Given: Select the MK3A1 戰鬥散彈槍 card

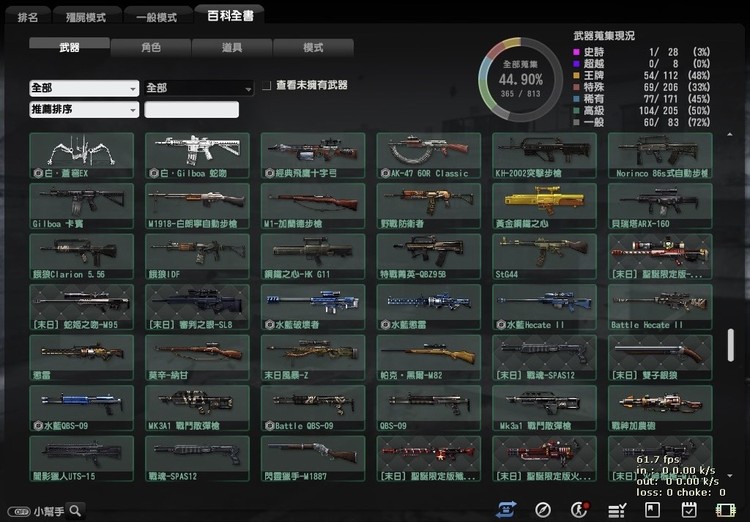Looking at the screenshot, I should point(197,408).
